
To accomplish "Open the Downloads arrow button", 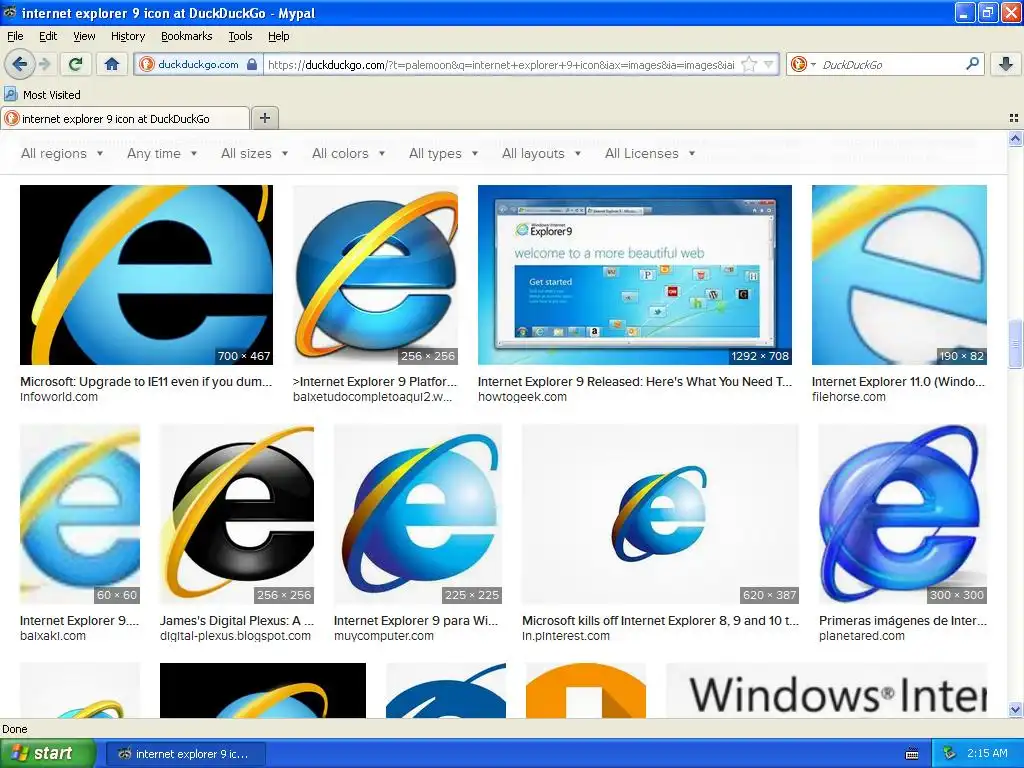I will pyautogui.click(x=1006, y=64).
